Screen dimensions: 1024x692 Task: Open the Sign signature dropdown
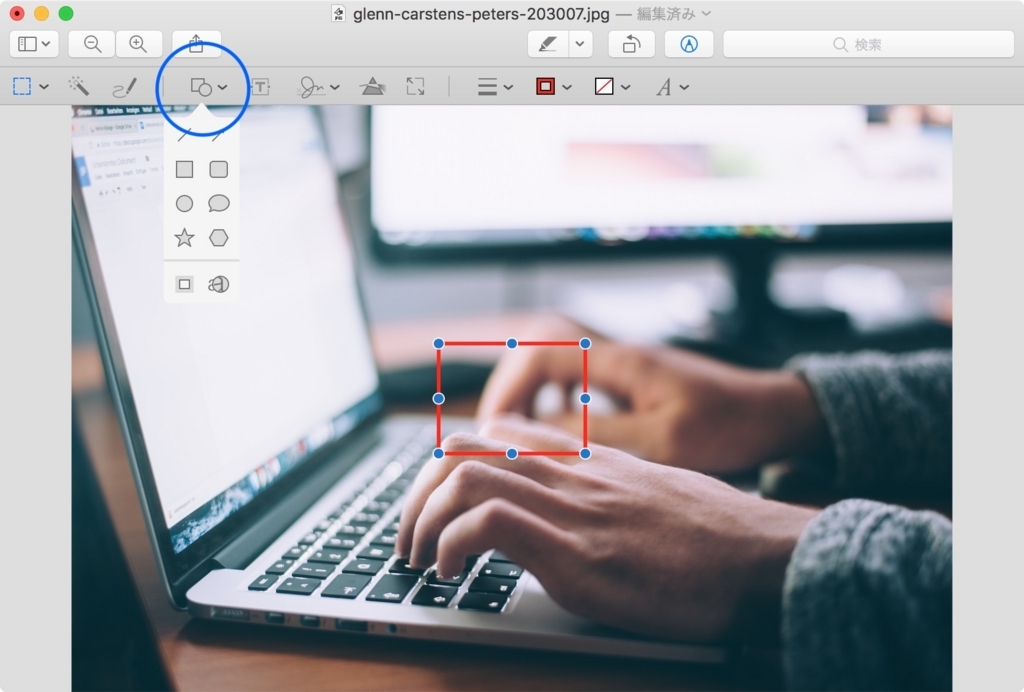pyautogui.click(x=319, y=87)
